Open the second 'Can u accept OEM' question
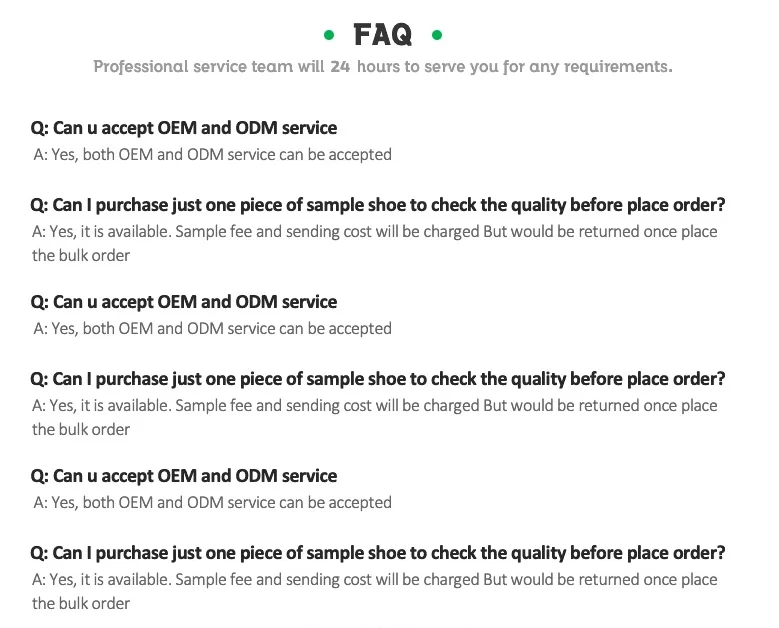 (x=184, y=302)
